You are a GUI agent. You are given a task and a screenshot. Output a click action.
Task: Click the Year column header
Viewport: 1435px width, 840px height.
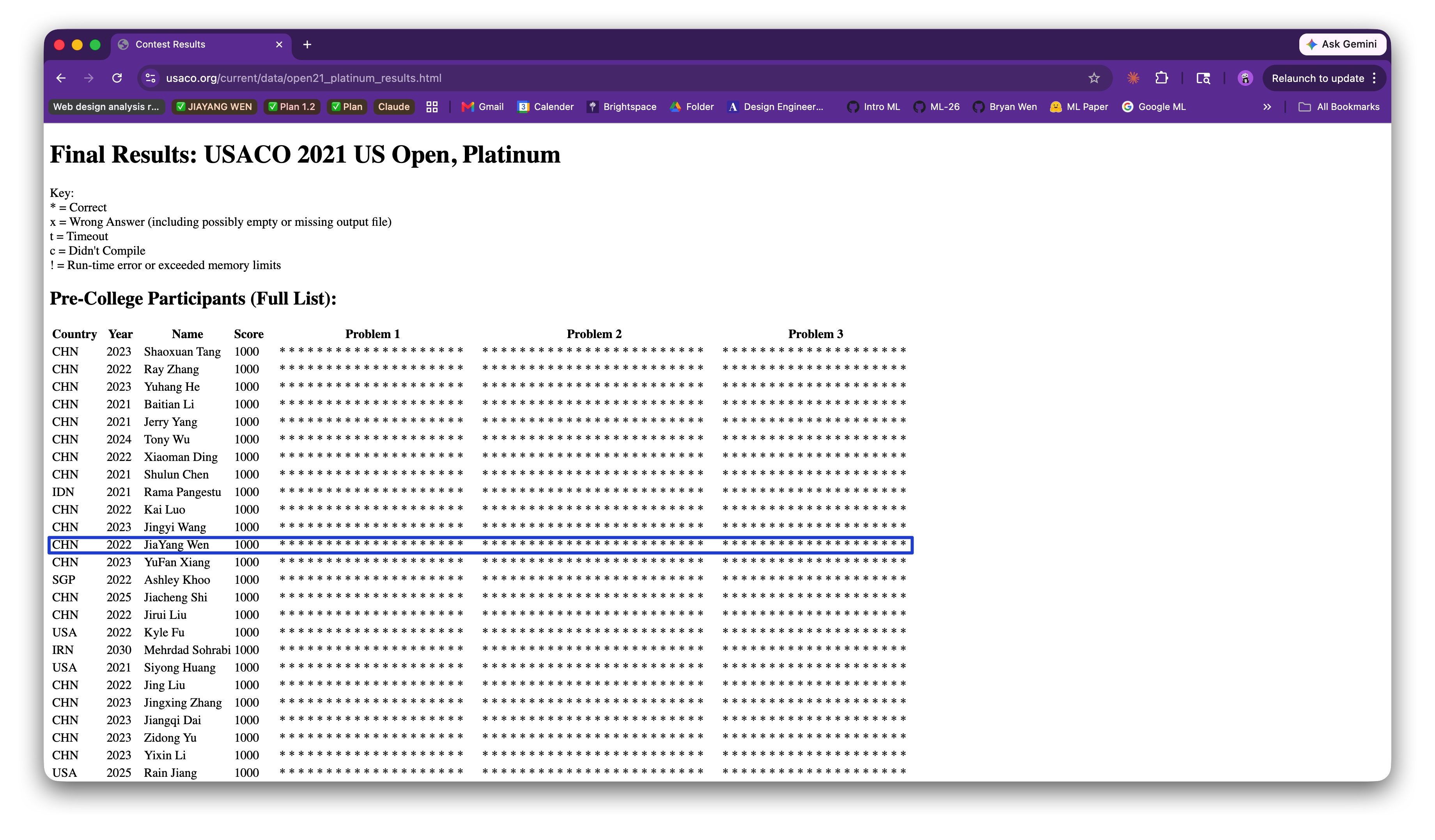(120, 334)
